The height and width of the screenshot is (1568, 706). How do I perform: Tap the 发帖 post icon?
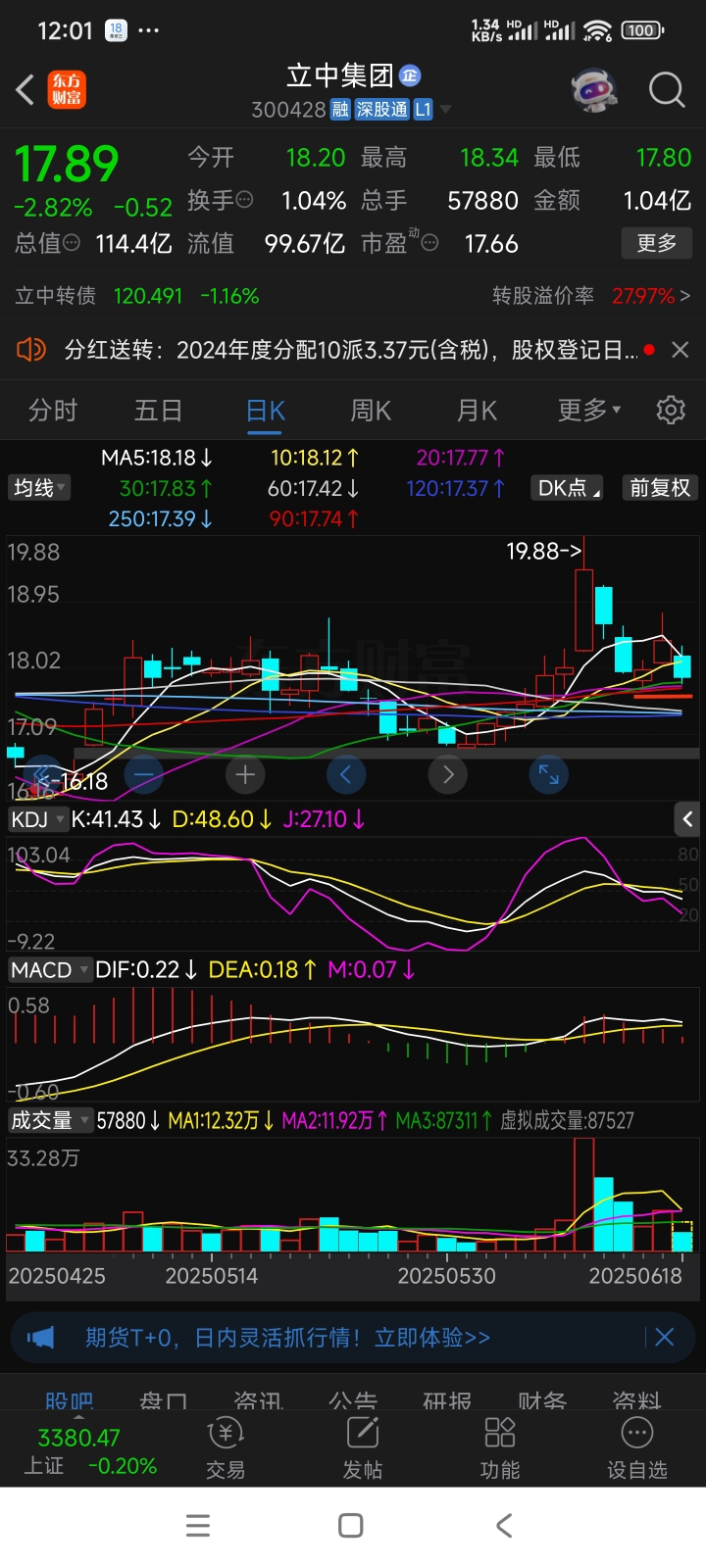[363, 1448]
